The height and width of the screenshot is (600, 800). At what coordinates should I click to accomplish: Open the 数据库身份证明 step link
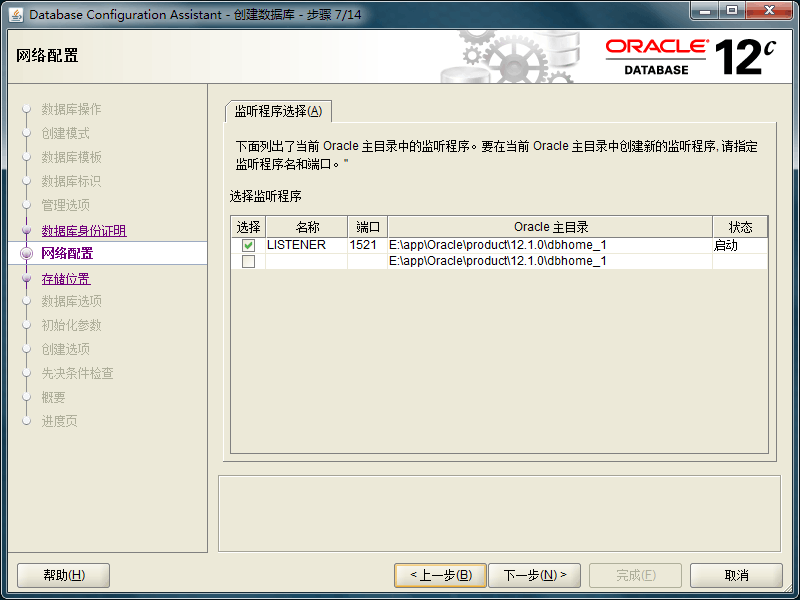point(84,231)
